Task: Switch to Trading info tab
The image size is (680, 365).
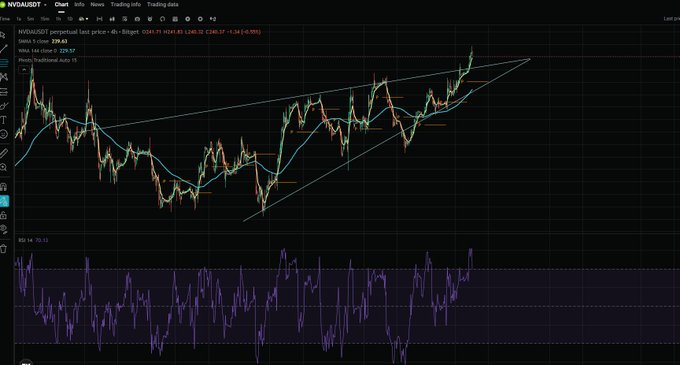Action: 125,4
